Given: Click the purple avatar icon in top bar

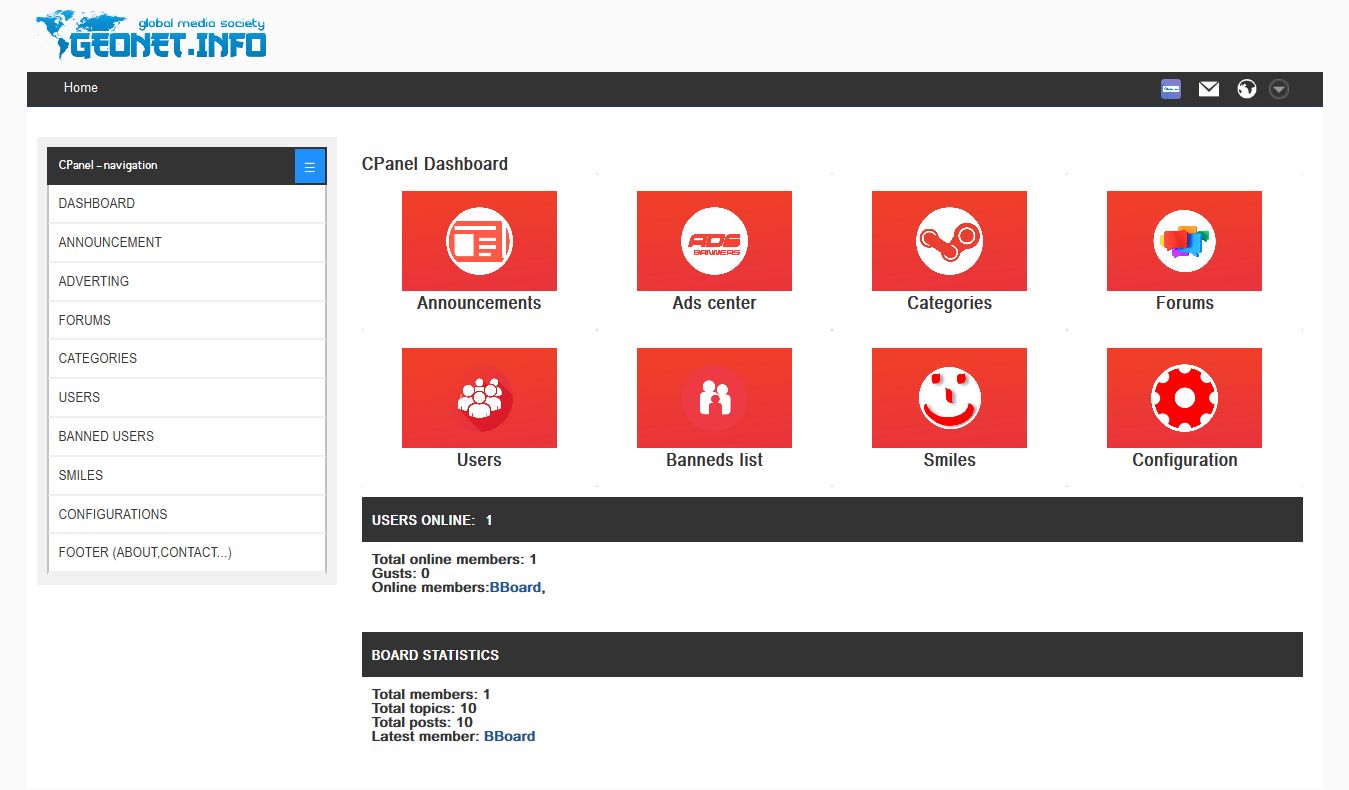Looking at the screenshot, I should 1171,89.
